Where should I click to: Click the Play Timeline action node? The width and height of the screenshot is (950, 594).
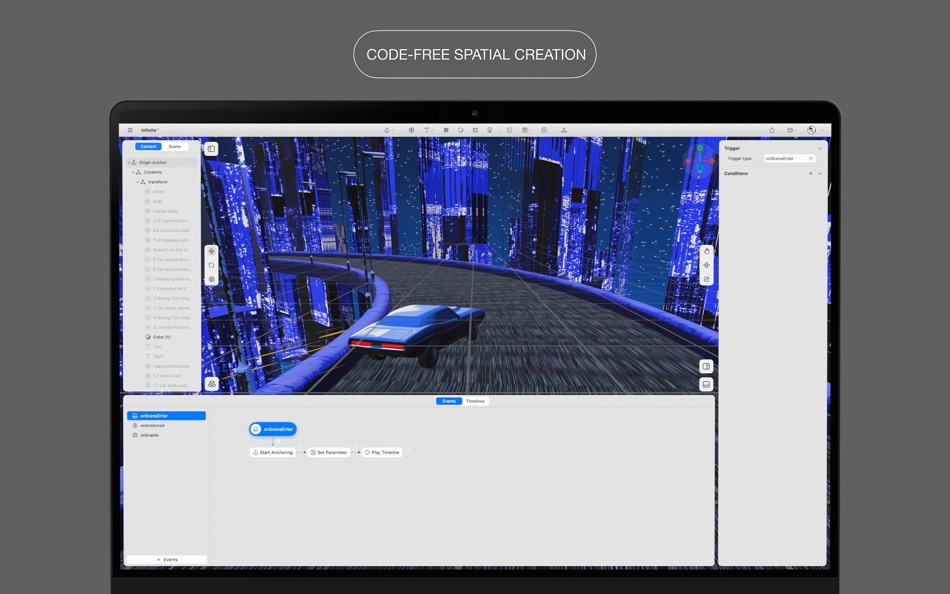[383, 451]
